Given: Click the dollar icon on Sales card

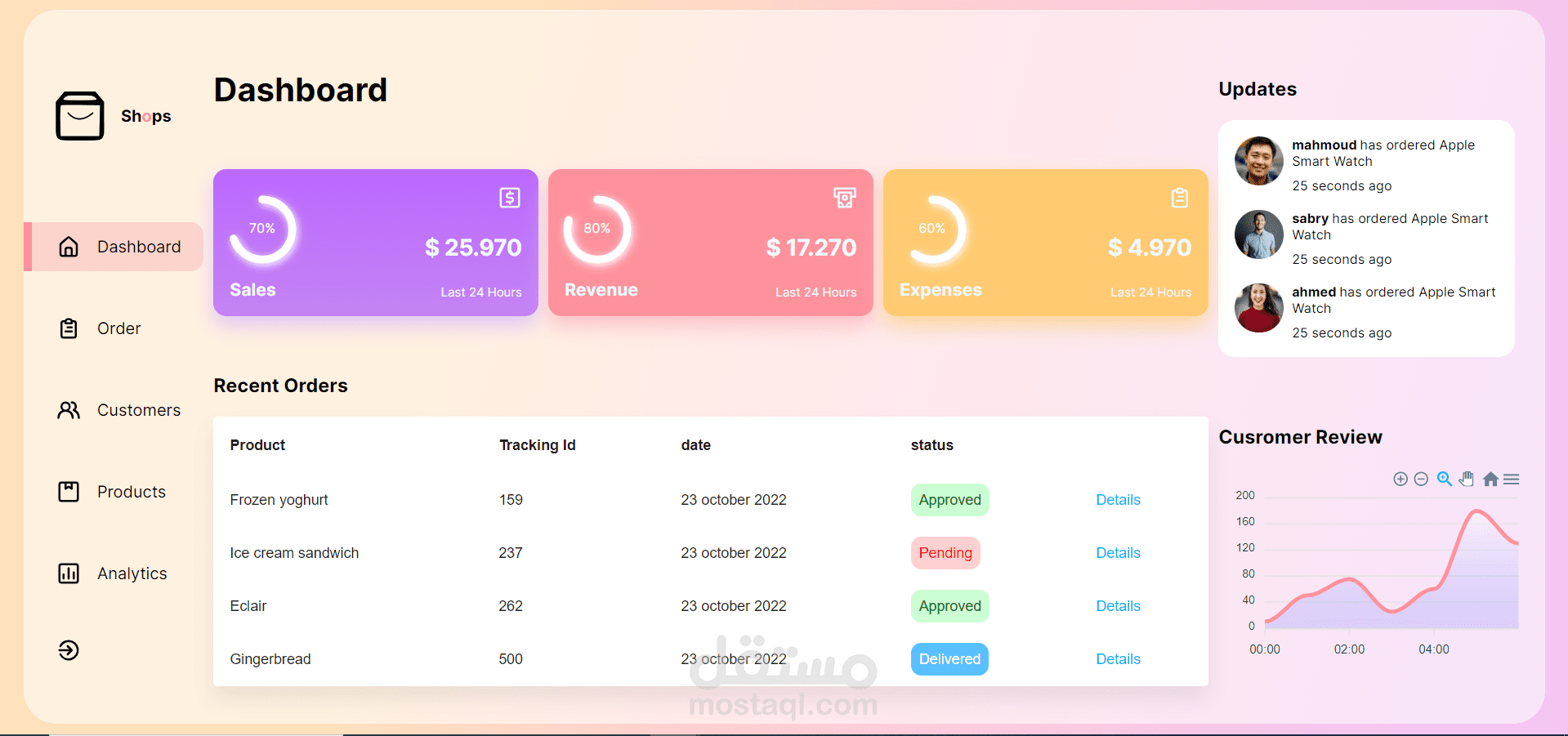Looking at the screenshot, I should coord(510,198).
